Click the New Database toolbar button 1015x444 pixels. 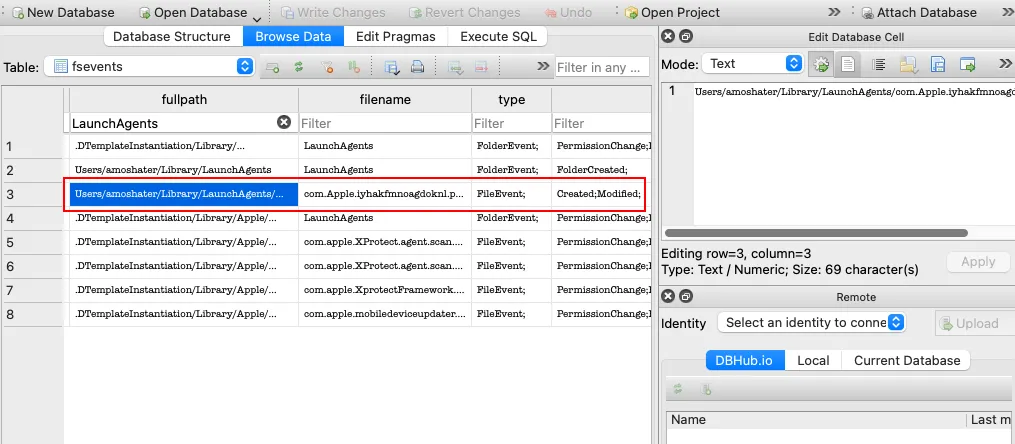click(63, 12)
